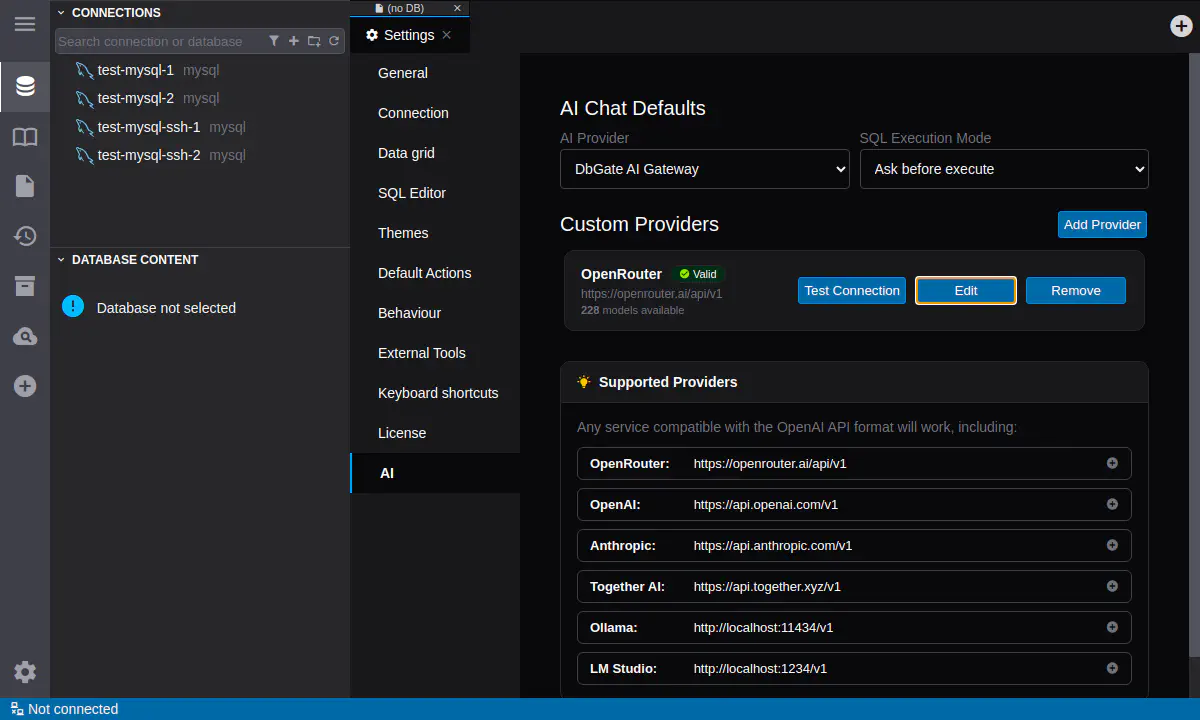Click the refresh connections icon
Image resolution: width=1200 pixels, height=720 pixels.
(334, 41)
